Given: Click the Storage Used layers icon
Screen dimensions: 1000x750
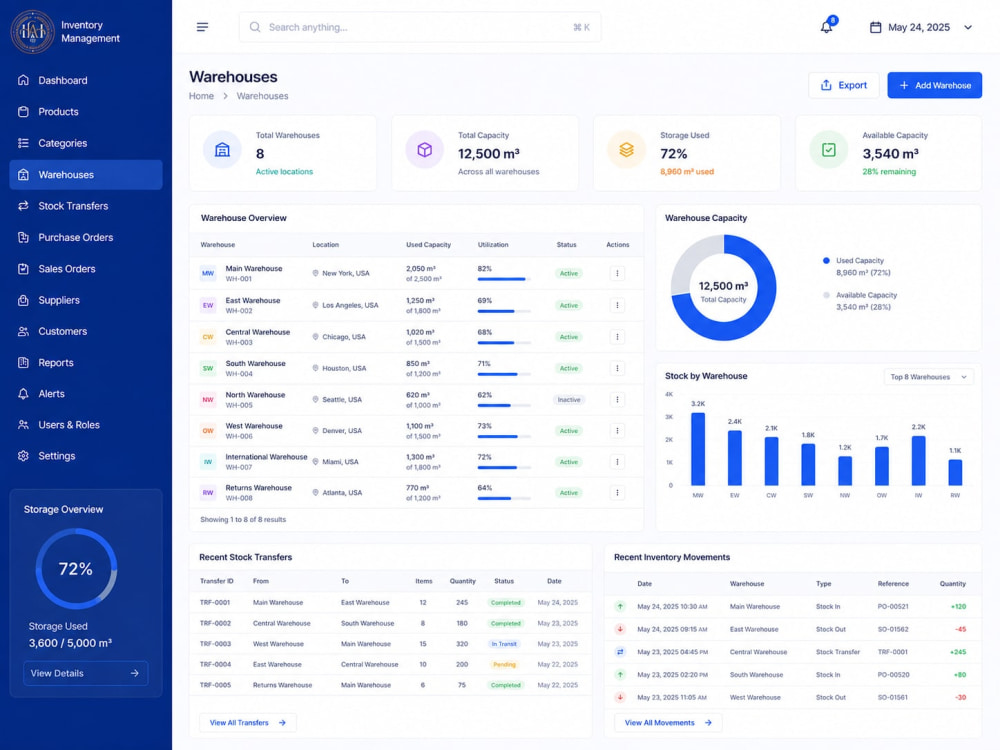Looking at the screenshot, I should [626, 150].
